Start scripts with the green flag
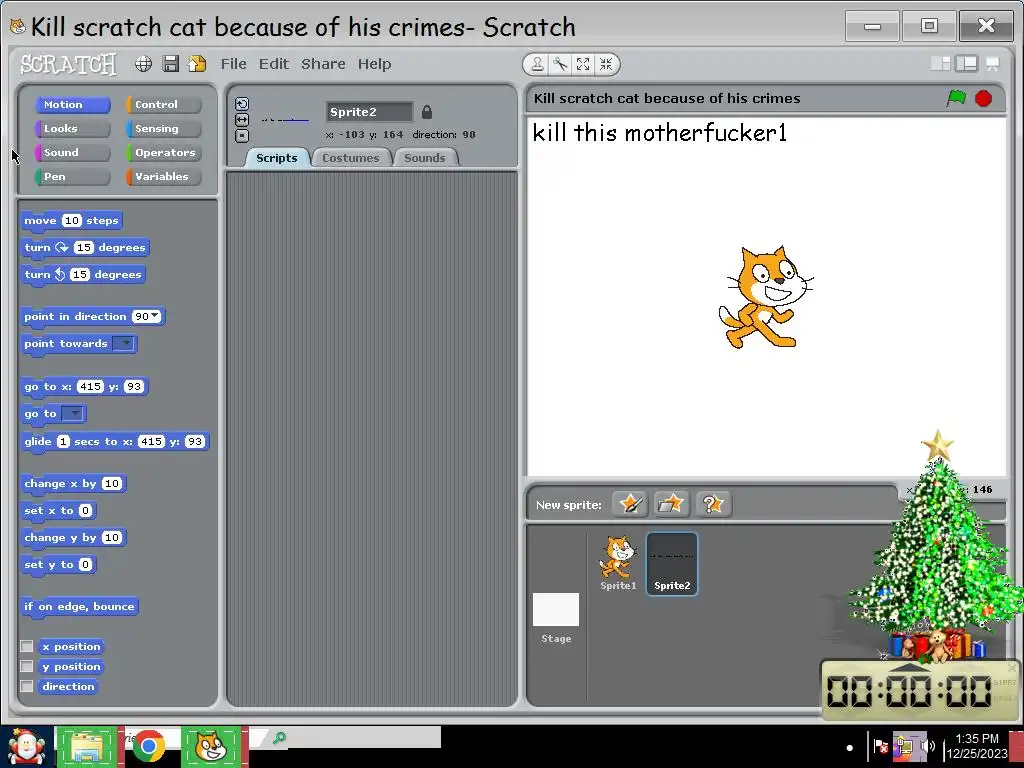The image size is (1024, 768). click(957, 98)
